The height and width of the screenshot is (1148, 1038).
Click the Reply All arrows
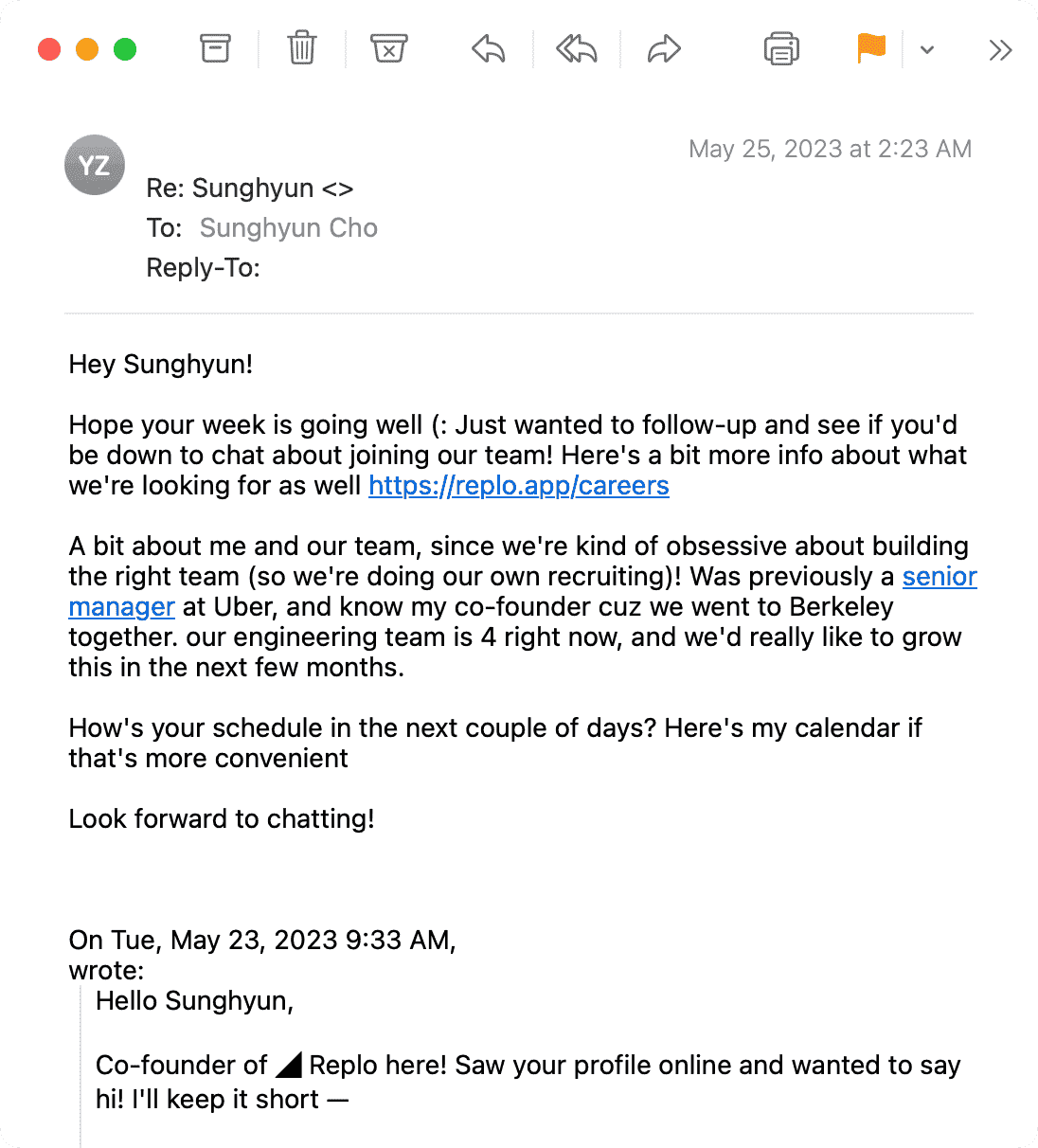pos(576,48)
